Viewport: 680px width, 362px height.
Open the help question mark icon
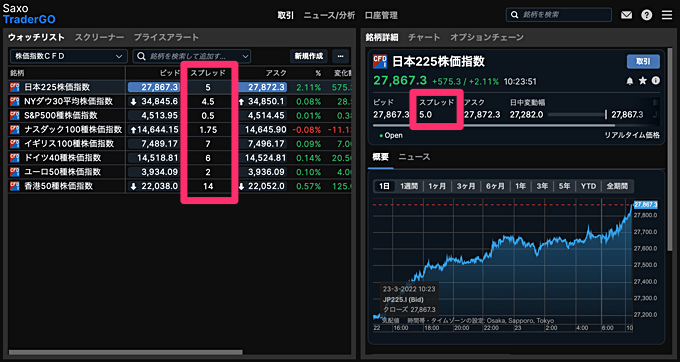pos(647,15)
